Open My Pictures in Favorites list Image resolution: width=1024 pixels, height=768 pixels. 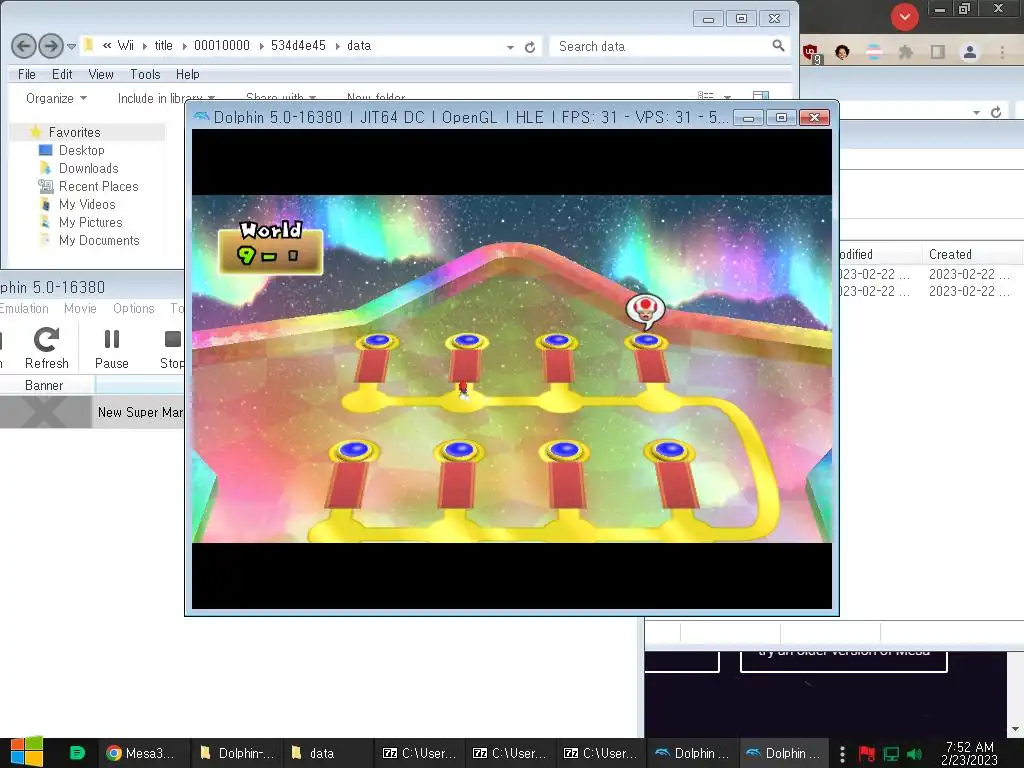[90, 223]
